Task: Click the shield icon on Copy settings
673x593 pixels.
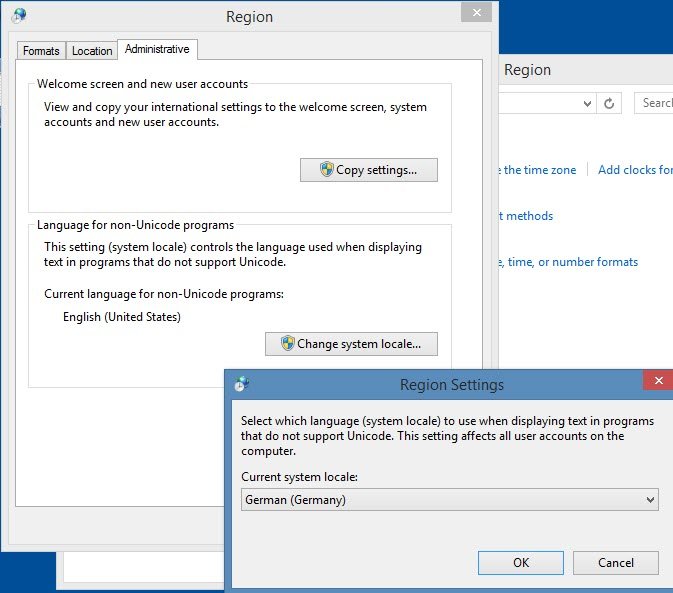Action: pyautogui.click(x=327, y=169)
